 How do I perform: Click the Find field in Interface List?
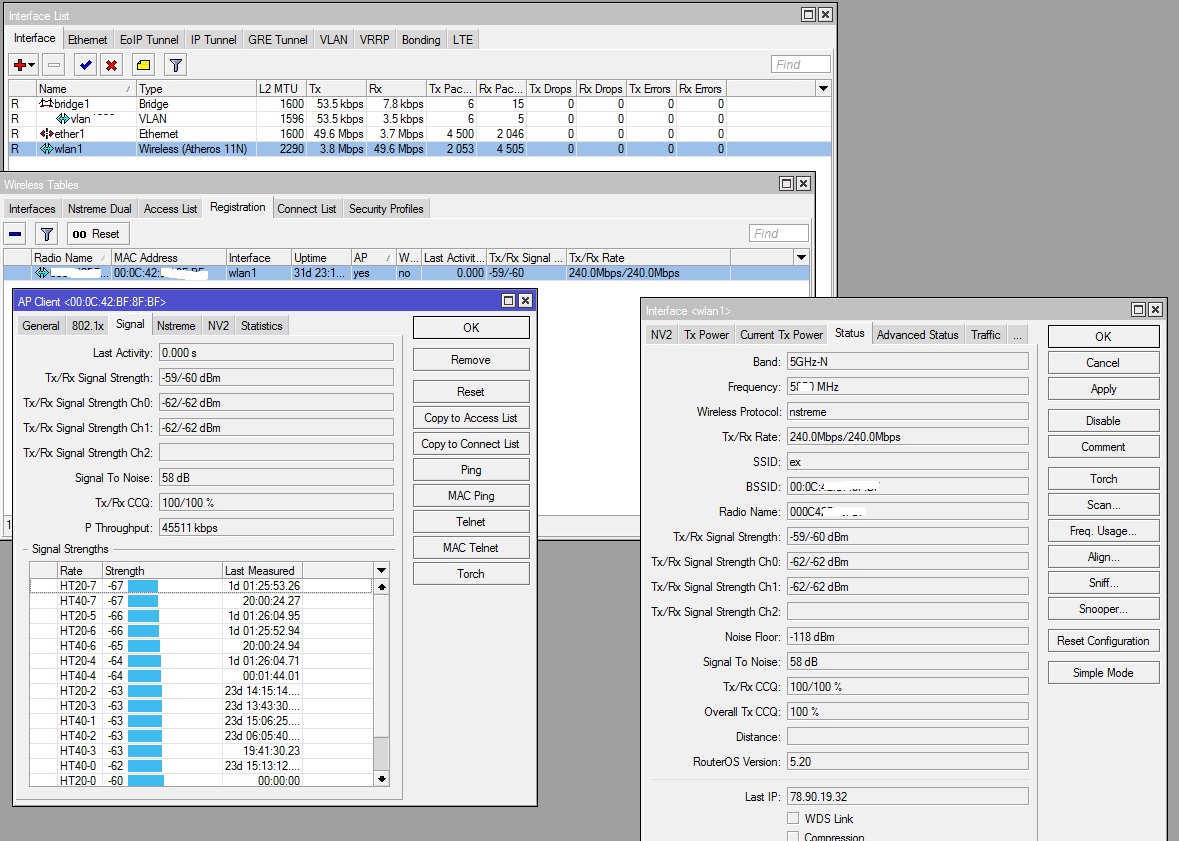pos(800,65)
